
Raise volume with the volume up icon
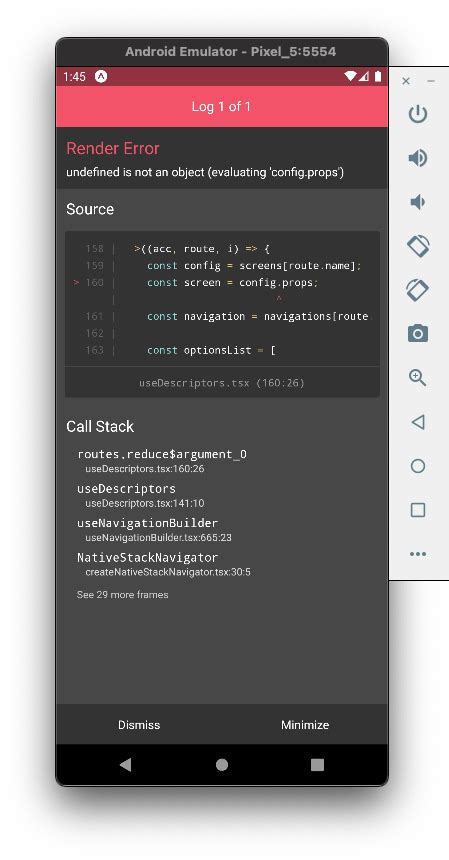click(418, 158)
